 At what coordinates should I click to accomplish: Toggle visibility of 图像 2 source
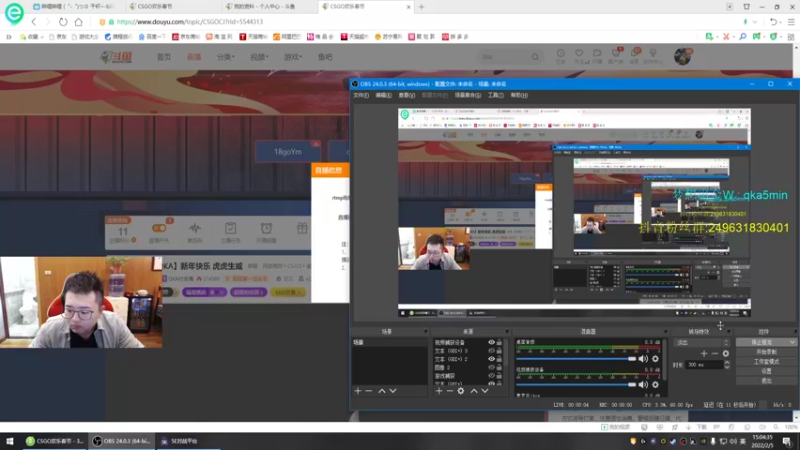[491, 367]
